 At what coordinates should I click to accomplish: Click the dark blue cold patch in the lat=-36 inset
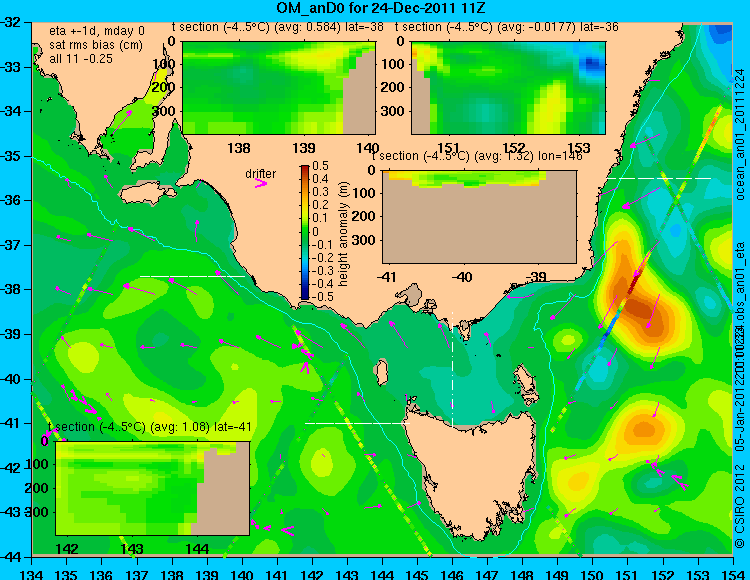click(x=592, y=63)
